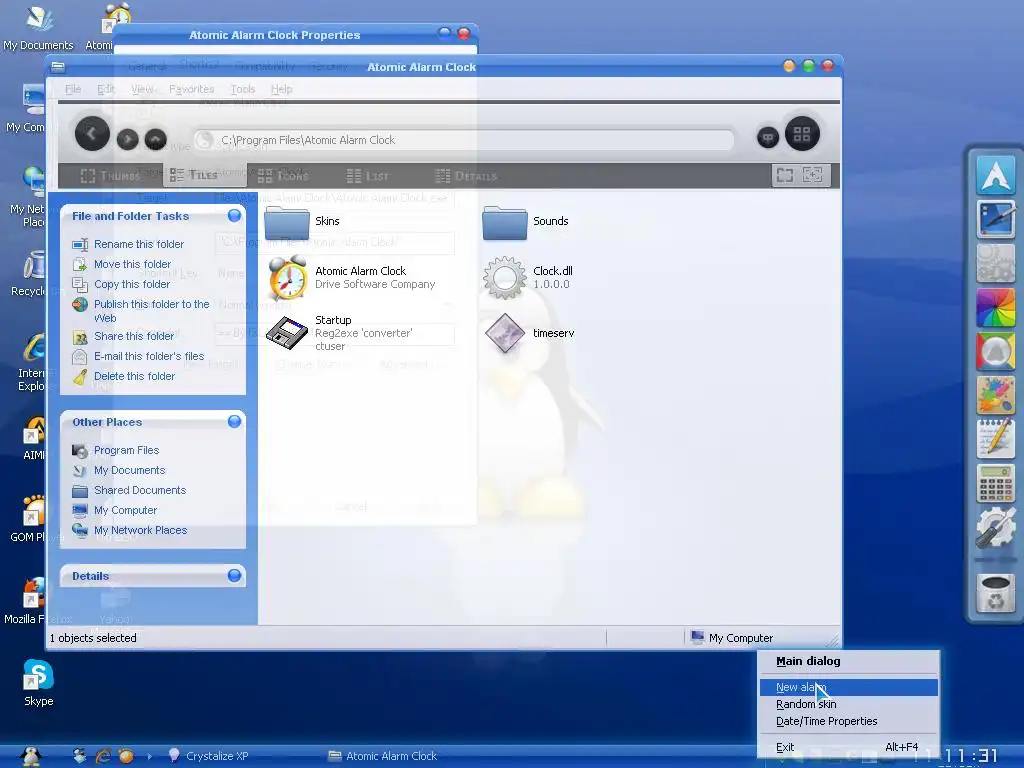
Task: Click Move this folder
Action: [133, 264]
